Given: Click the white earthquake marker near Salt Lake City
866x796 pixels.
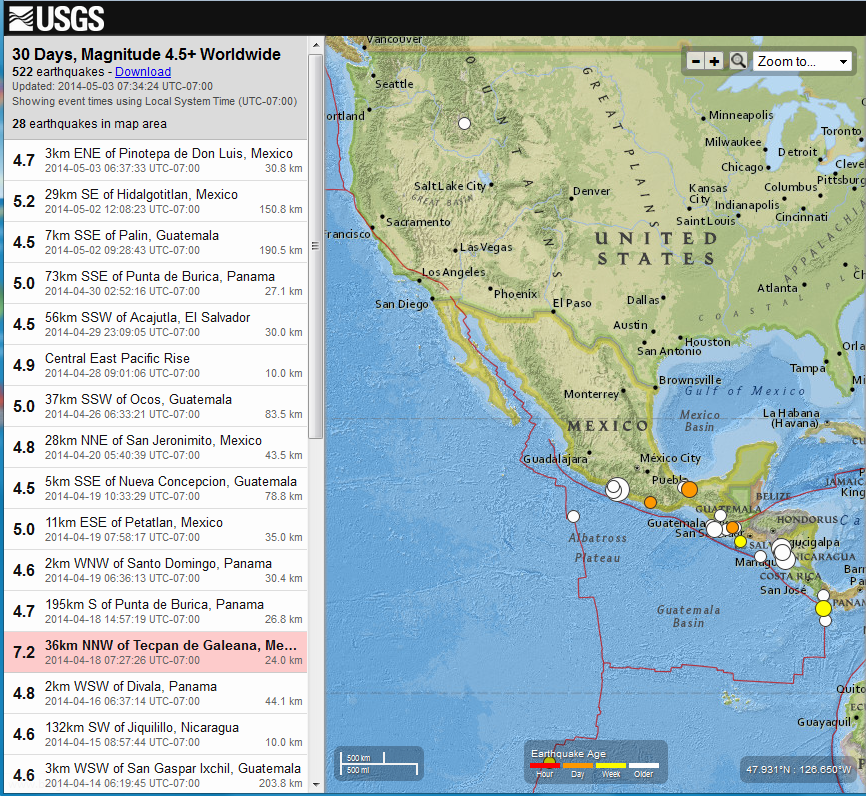Looking at the screenshot, I should point(464,123).
